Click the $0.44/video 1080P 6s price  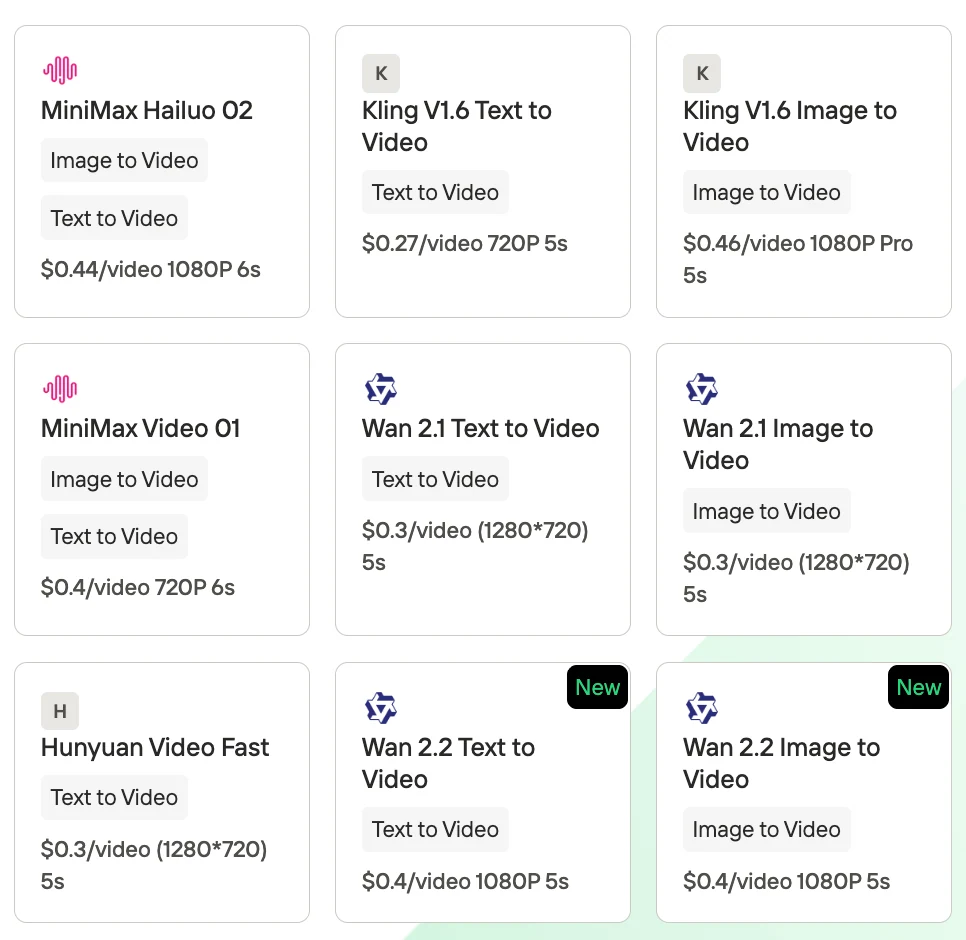coord(150,270)
